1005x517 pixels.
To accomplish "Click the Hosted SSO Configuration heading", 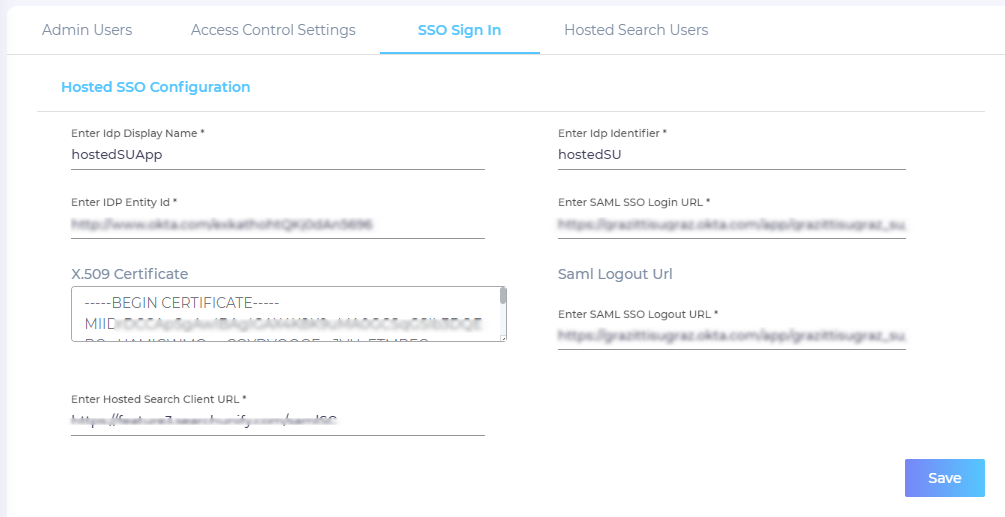I will click(x=155, y=87).
